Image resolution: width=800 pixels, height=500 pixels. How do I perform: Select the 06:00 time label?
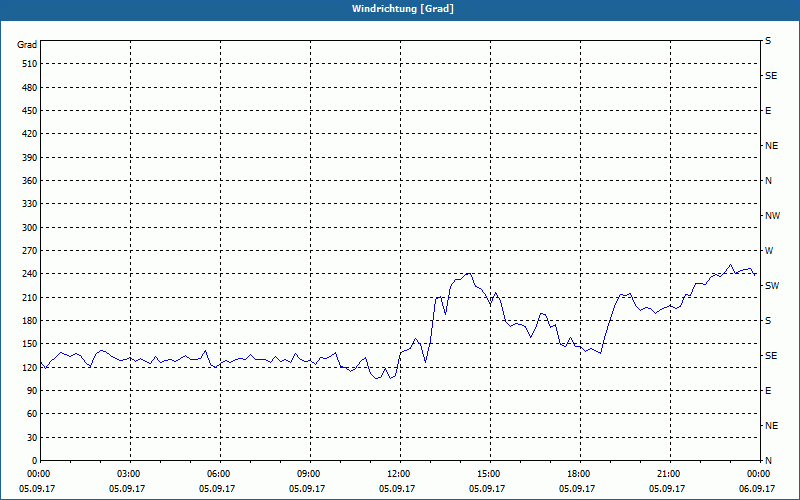220,474
